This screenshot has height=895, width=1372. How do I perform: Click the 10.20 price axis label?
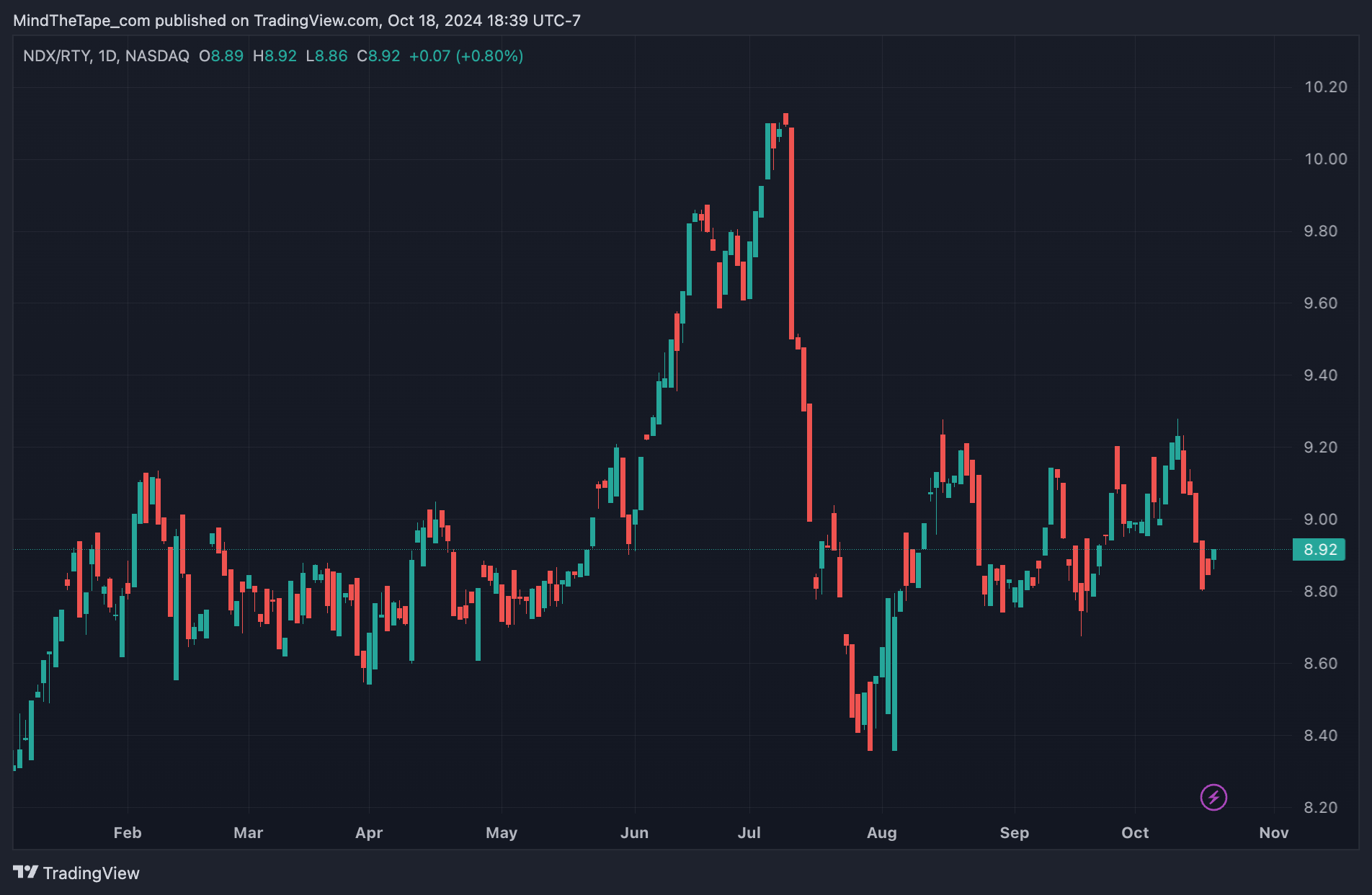pos(1325,87)
